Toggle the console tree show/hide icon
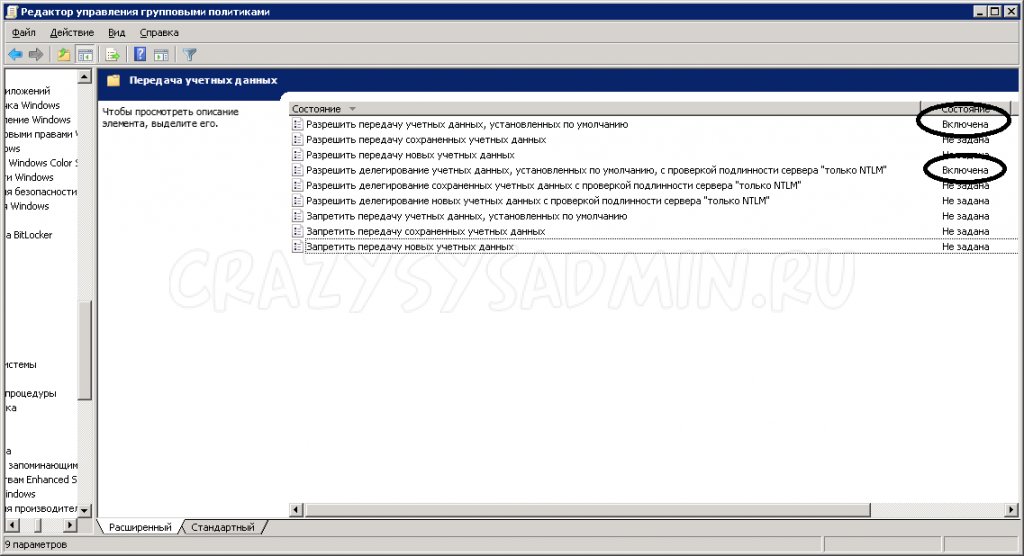This screenshot has height=556, width=1024. pyautogui.click(x=85, y=54)
